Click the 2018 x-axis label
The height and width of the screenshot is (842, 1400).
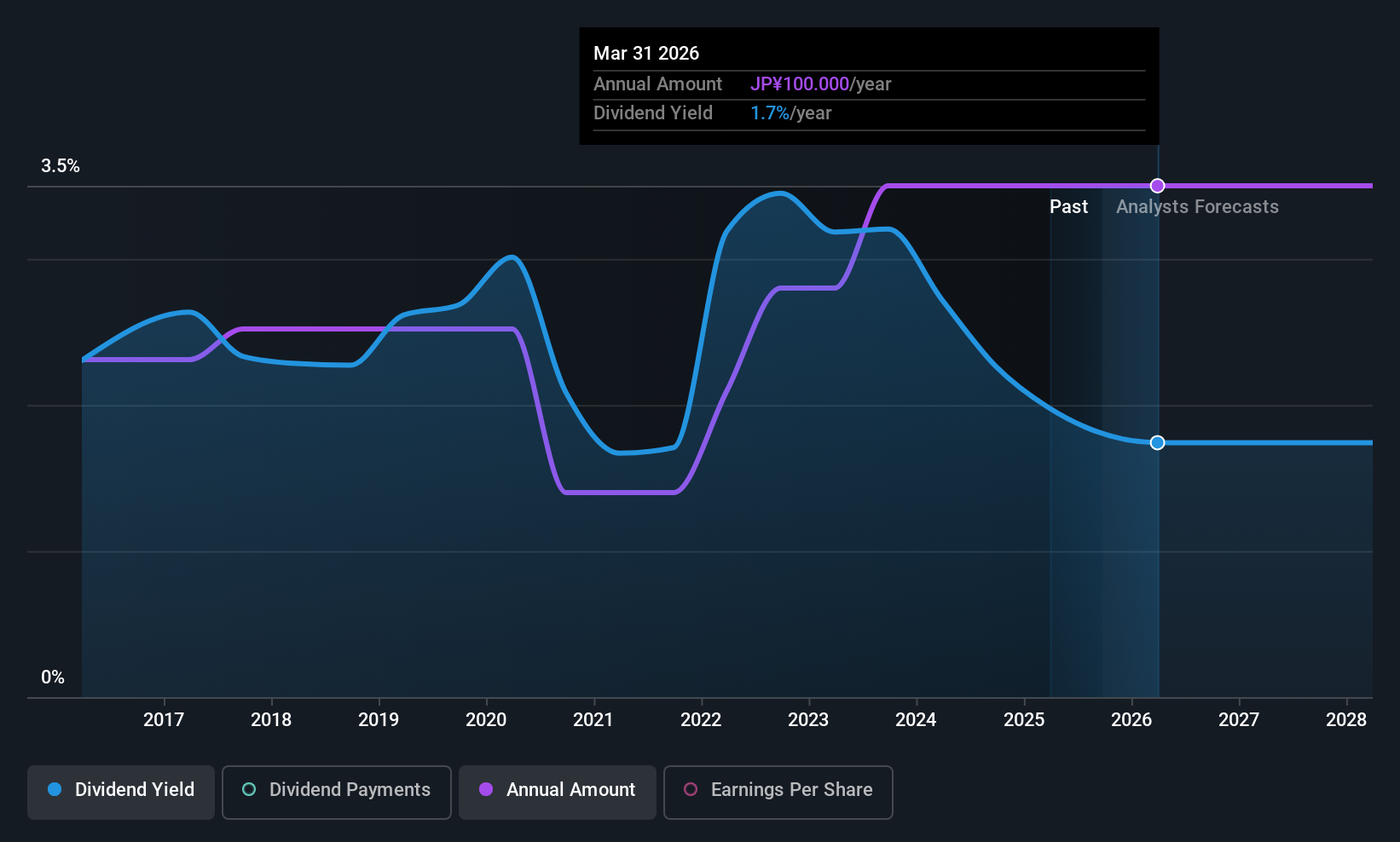pos(271,720)
